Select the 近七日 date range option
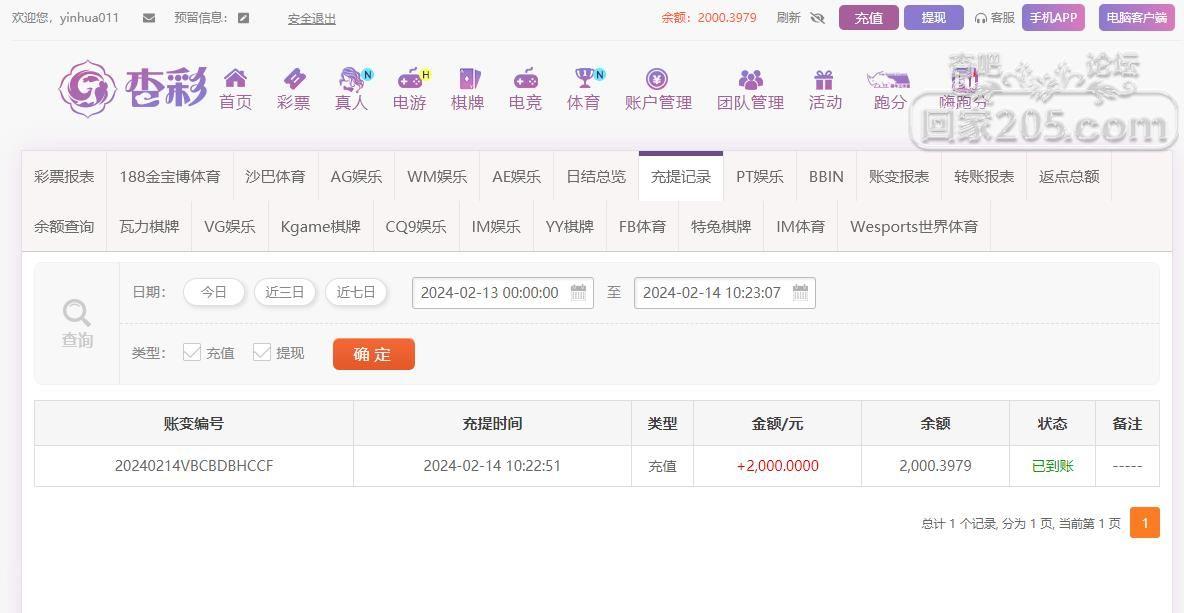This screenshot has height=613, width=1184. (356, 292)
